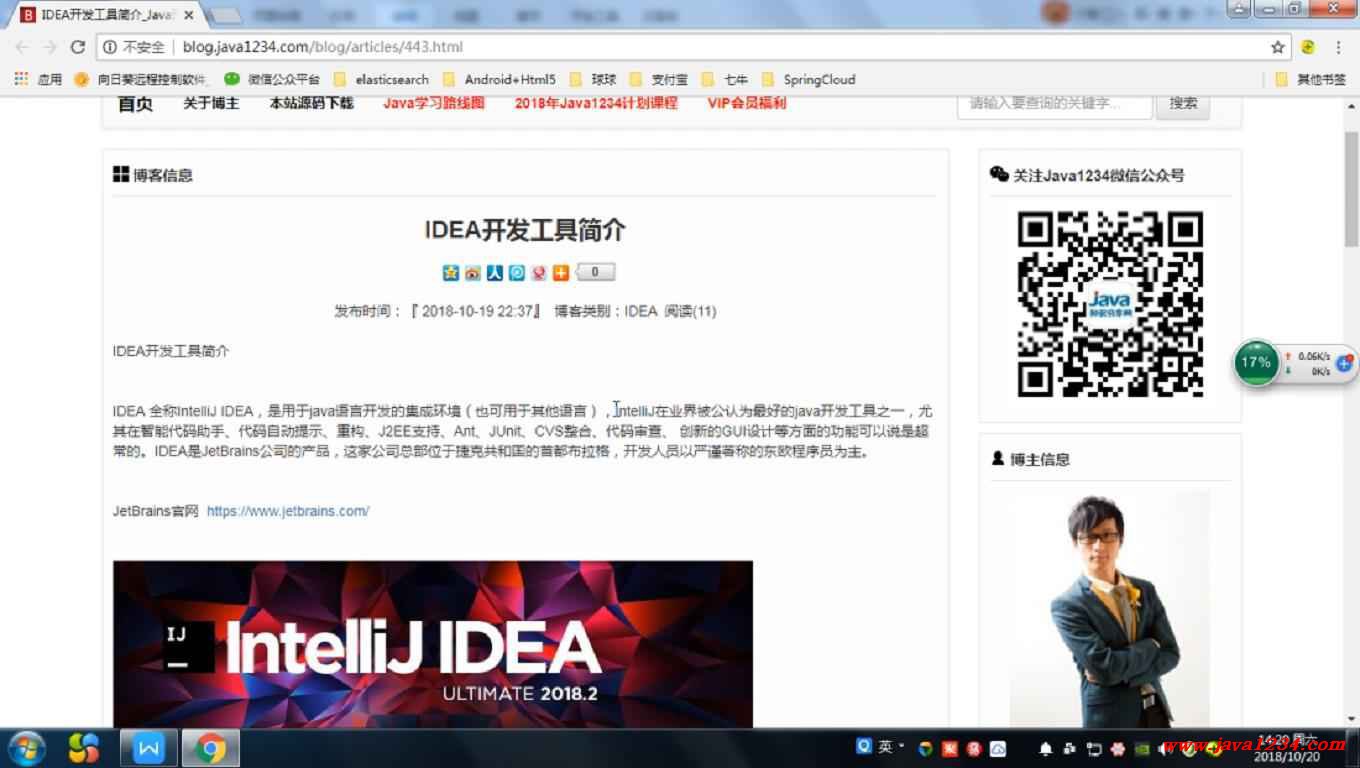The height and width of the screenshot is (768, 1360).
Task: Open 关于博主 navigation item
Action: 211,103
